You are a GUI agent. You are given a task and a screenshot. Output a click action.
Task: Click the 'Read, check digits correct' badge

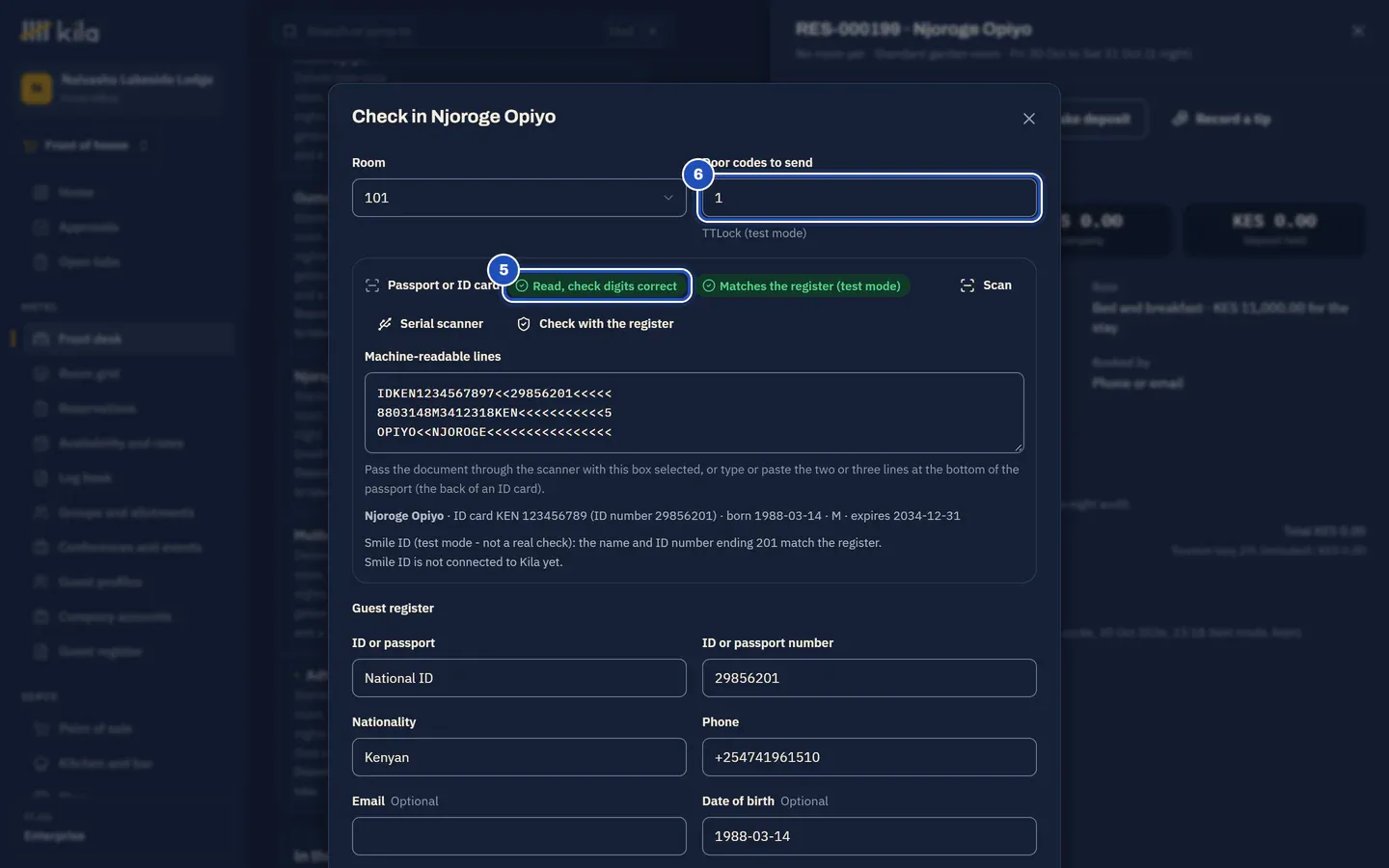[596, 285]
